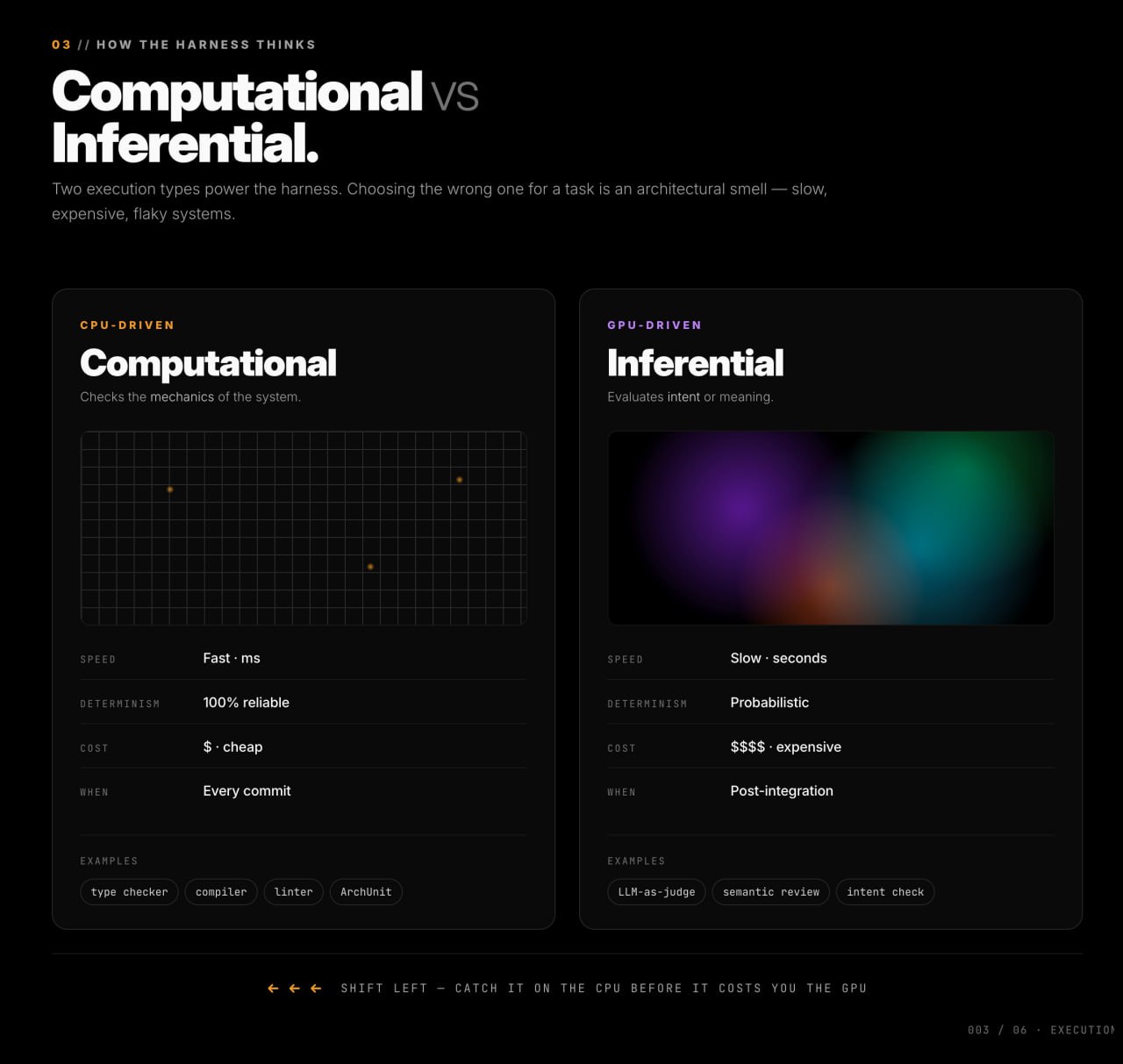This screenshot has height=1064, width=1123.
Task: Select the linter example chip
Action: point(293,892)
